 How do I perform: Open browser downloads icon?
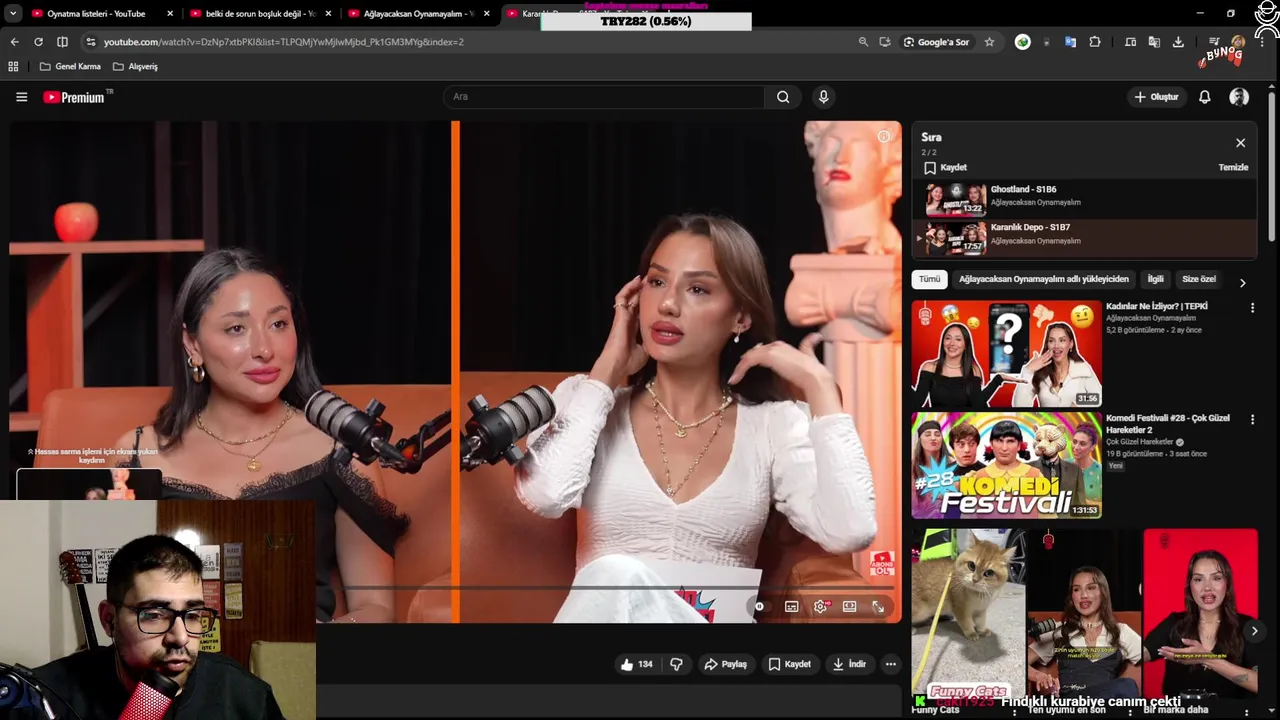coord(1178,42)
